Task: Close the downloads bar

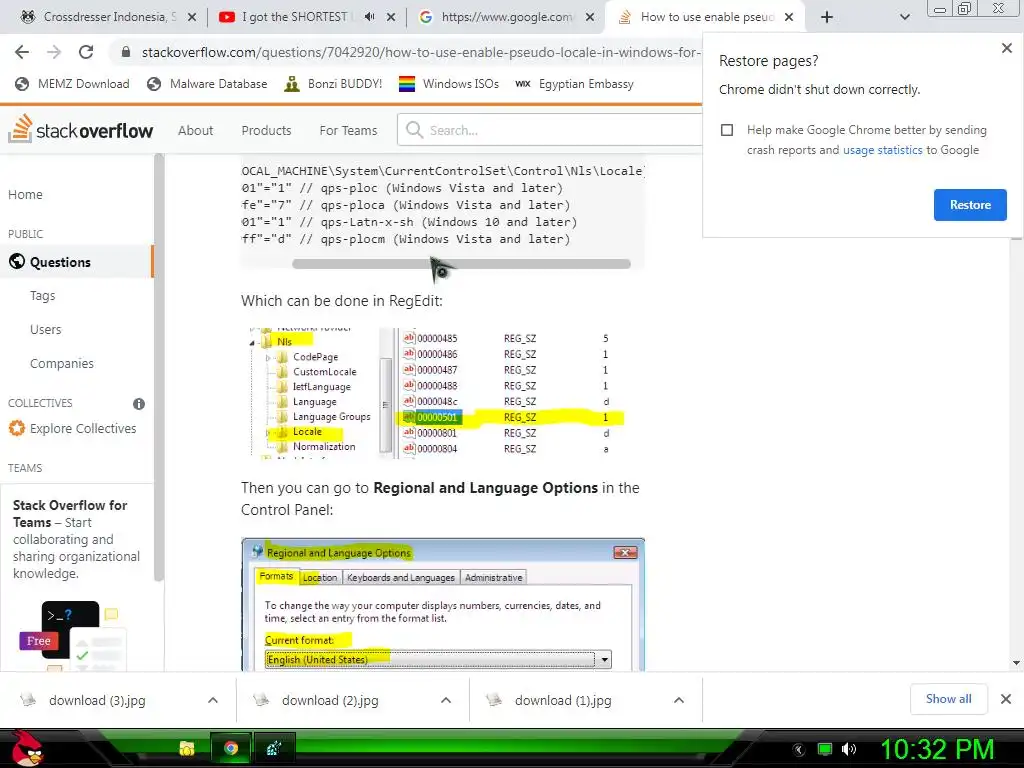Action: [x=1006, y=699]
